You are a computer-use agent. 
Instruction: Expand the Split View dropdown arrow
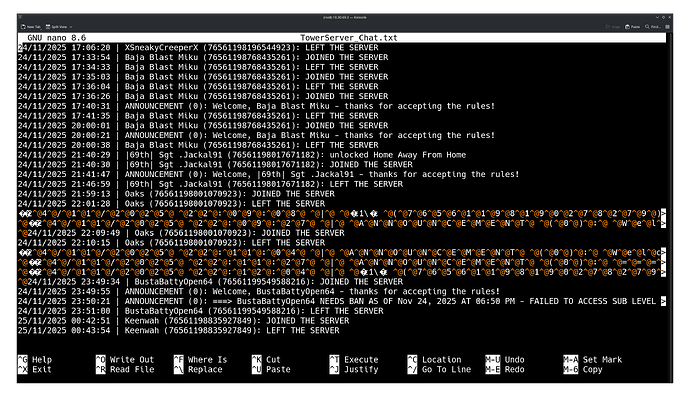(x=71, y=27)
